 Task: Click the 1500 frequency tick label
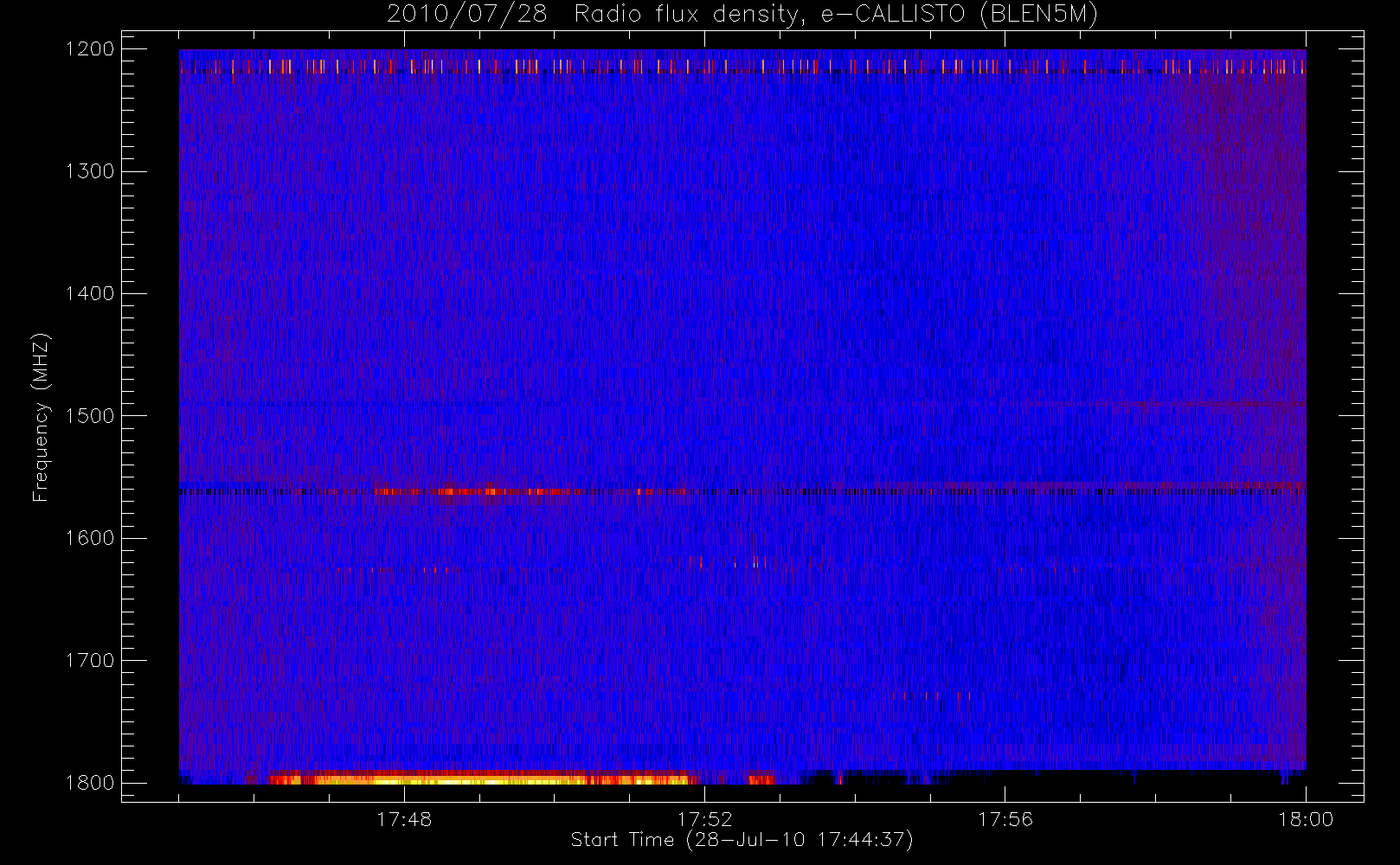(90, 415)
